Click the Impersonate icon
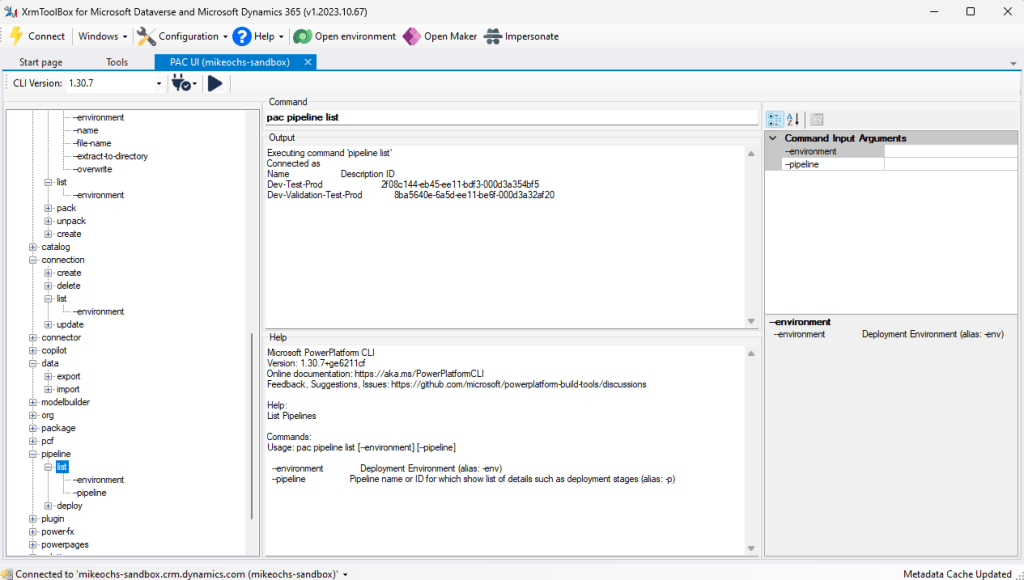 click(x=492, y=37)
